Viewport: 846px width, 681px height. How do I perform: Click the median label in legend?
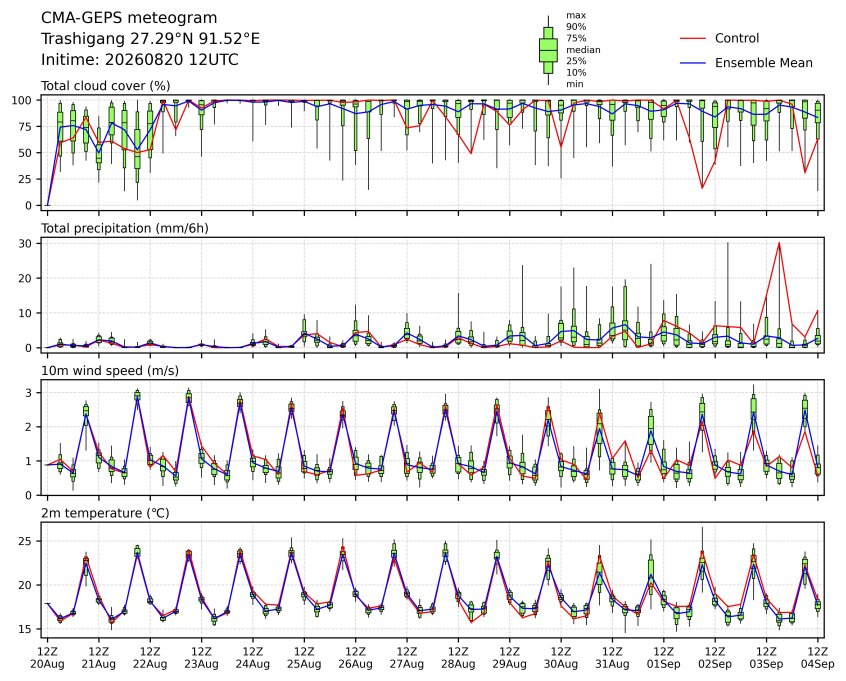[x=583, y=50]
